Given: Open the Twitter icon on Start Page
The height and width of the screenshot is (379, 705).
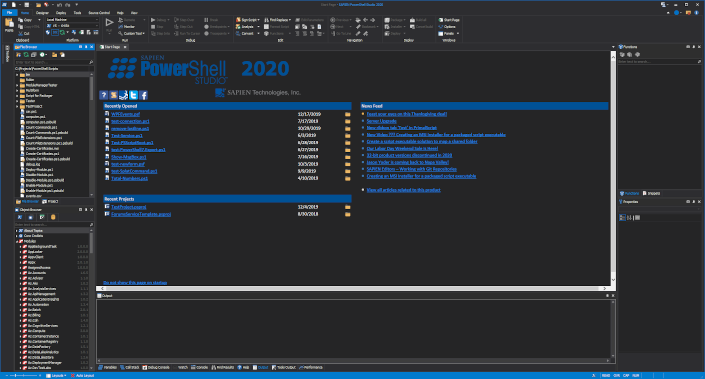Looking at the screenshot, I should pyautogui.click(x=134, y=95).
